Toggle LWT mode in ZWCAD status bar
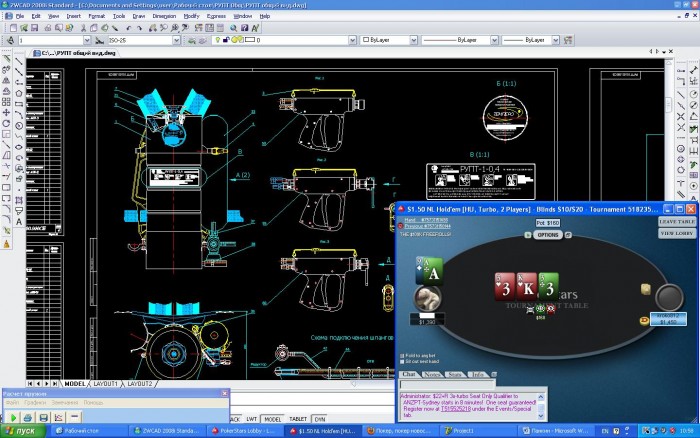Image resolution: width=700 pixels, height=438 pixels. tap(252, 419)
